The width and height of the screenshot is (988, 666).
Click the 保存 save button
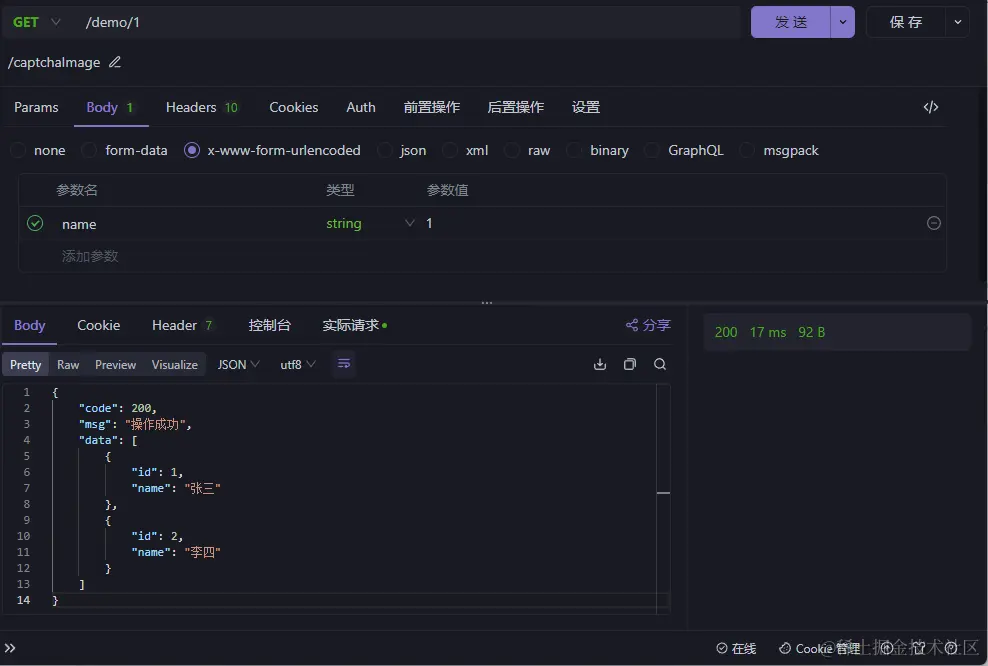905,22
